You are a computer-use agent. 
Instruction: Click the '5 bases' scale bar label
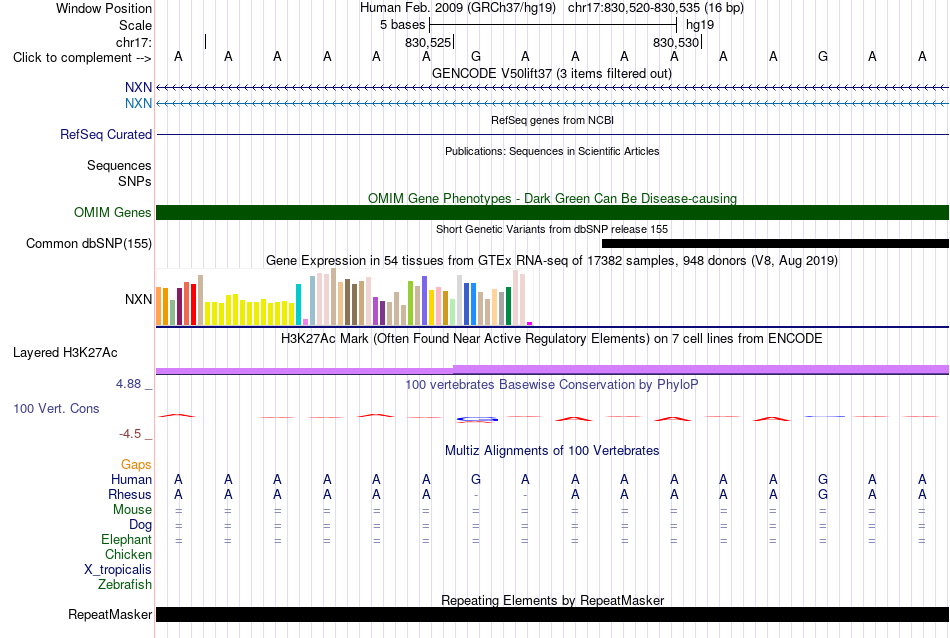402,25
